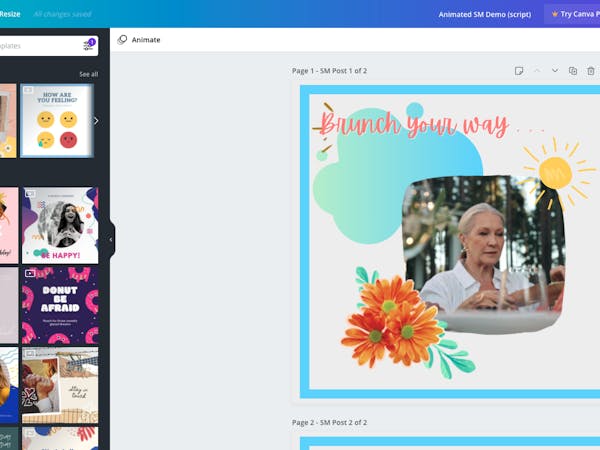
Task: Select the Be Happy template
Action: pos(60,225)
